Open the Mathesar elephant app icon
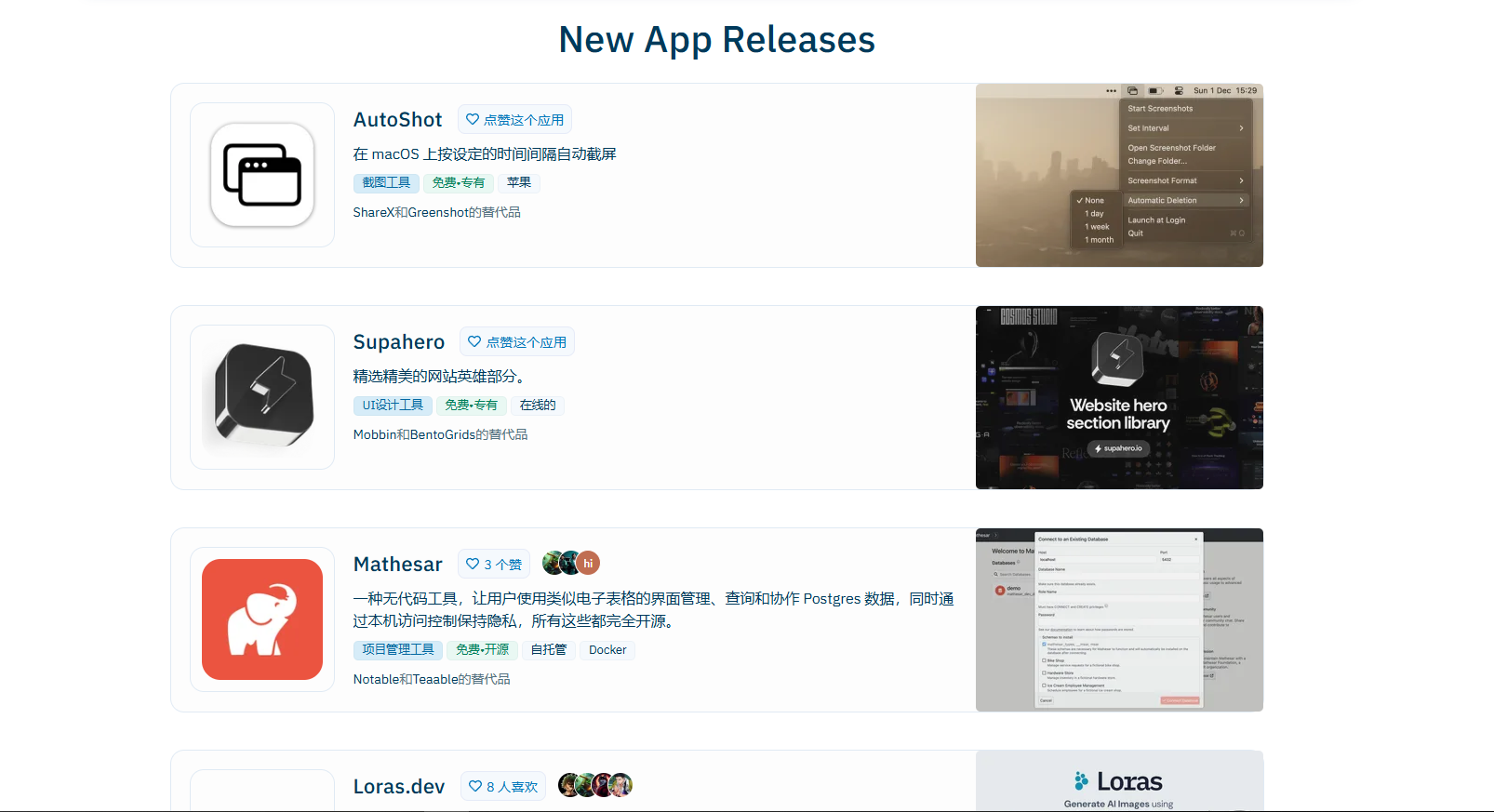 click(262, 619)
